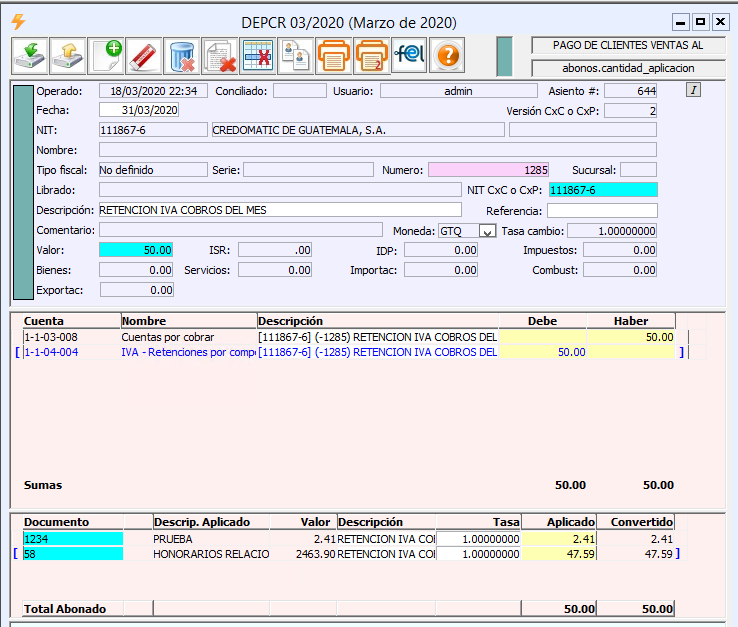Image resolution: width=738 pixels, height=627 pixels.
Task: Create new document with plus icon
Action: tap(106, 56)
